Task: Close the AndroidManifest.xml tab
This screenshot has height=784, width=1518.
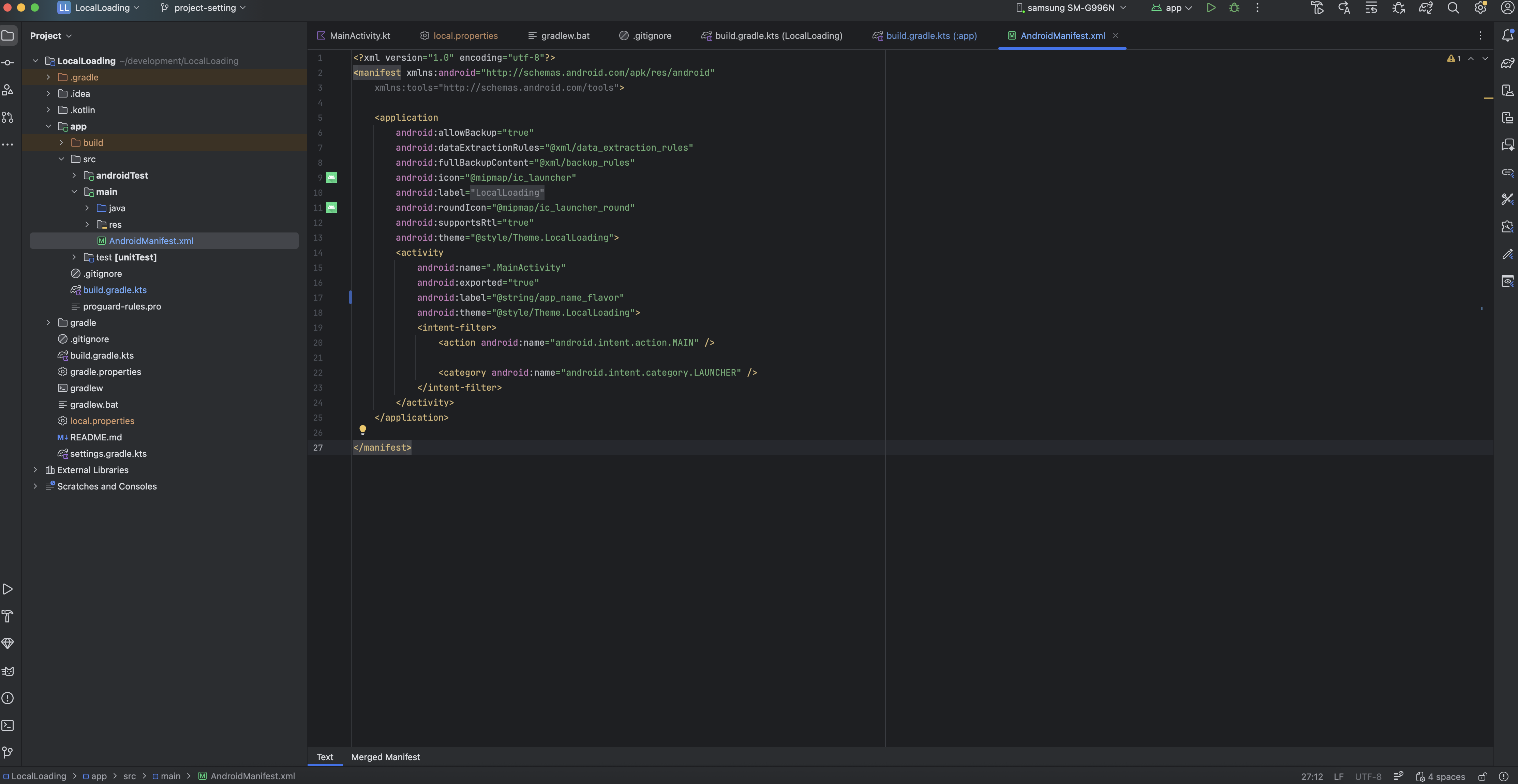Action: click(x=1116, y=35)
